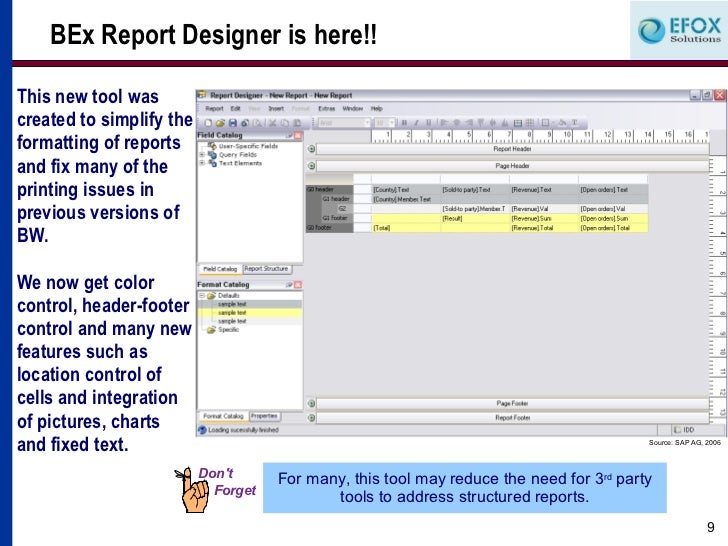Click the cell borders square icon
Screen dimensions: 728x546
pyautogui.click(x=545, y=123)
